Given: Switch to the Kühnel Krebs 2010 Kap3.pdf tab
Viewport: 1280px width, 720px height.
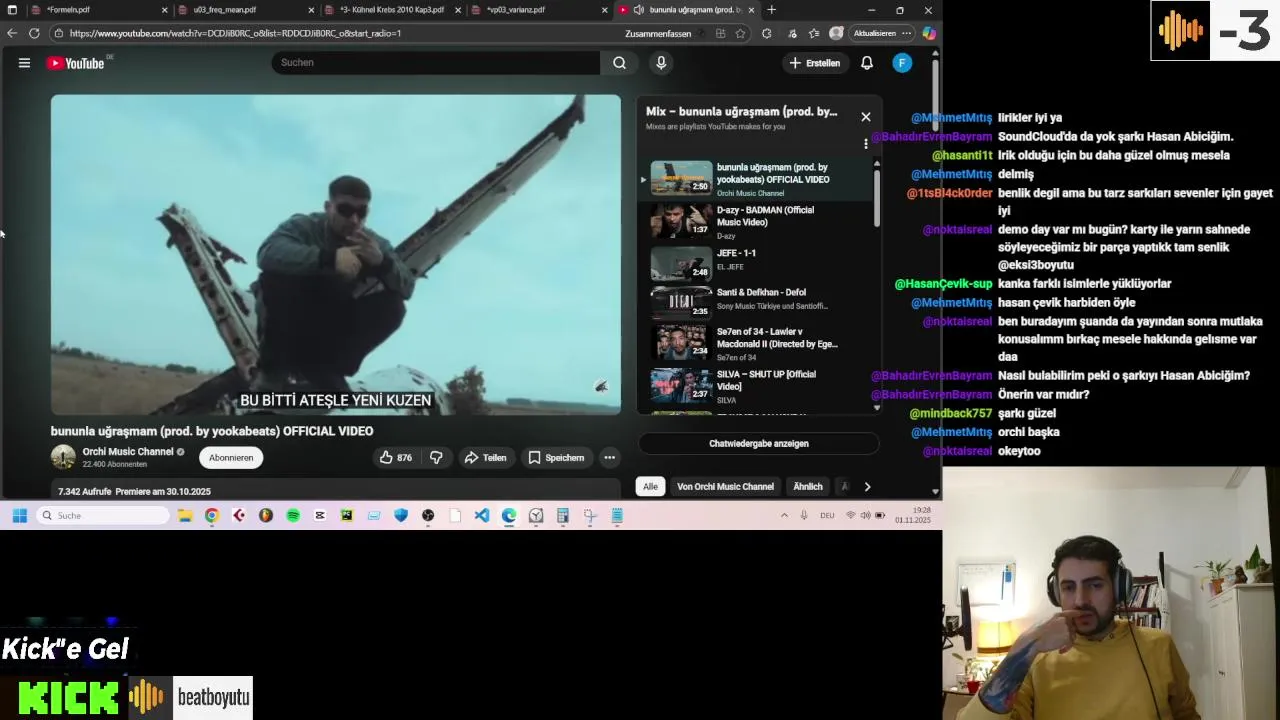Looking at the screenshot, I should (392, 10).
